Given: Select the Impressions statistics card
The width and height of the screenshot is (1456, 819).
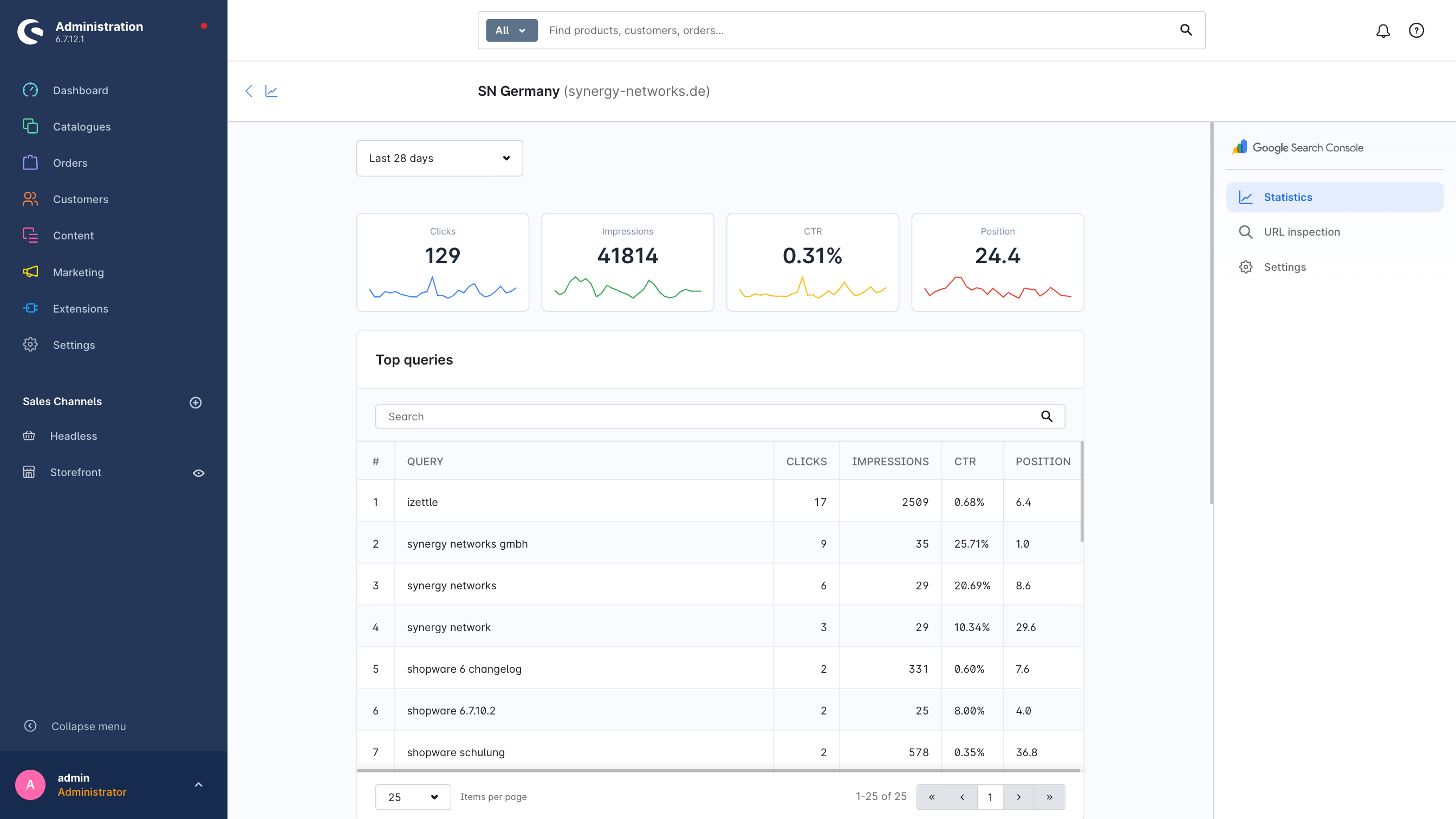Looking at the screenshot, I should point(627,262).
